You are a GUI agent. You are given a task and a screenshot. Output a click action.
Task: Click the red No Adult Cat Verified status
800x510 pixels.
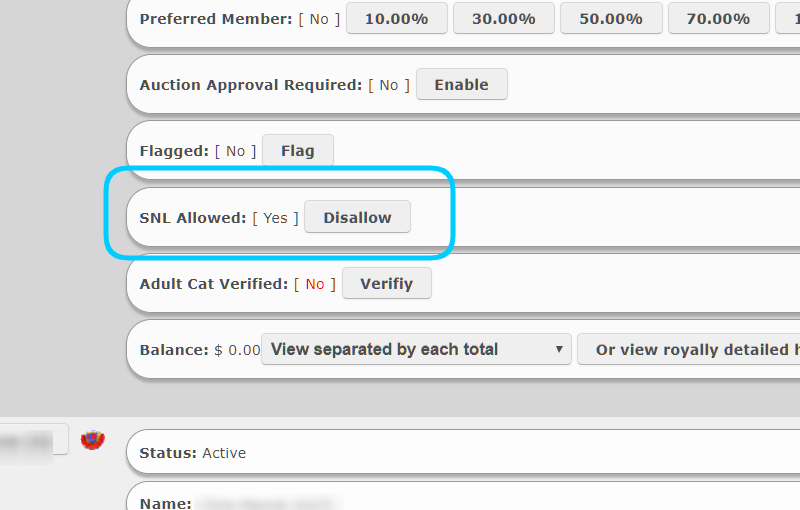tap(315, 284)
